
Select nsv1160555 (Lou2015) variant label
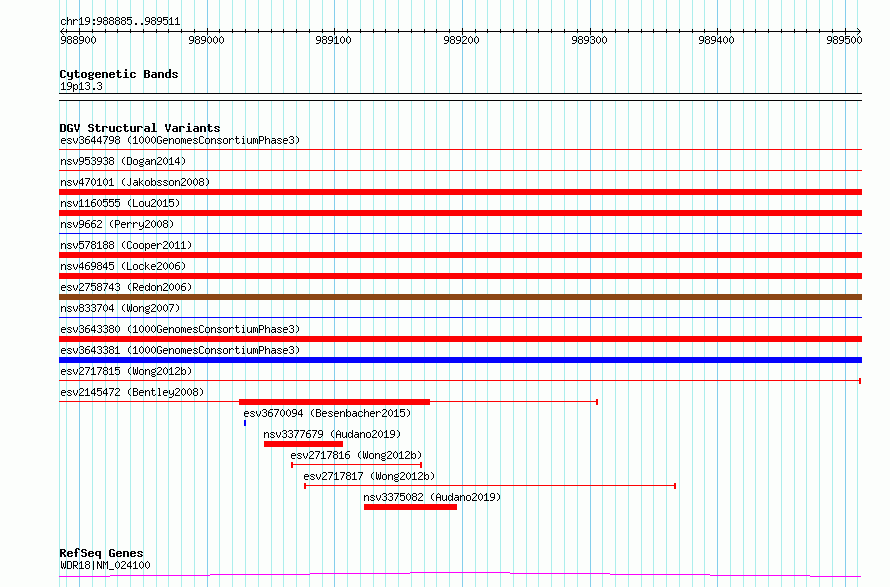pos(120,203)
